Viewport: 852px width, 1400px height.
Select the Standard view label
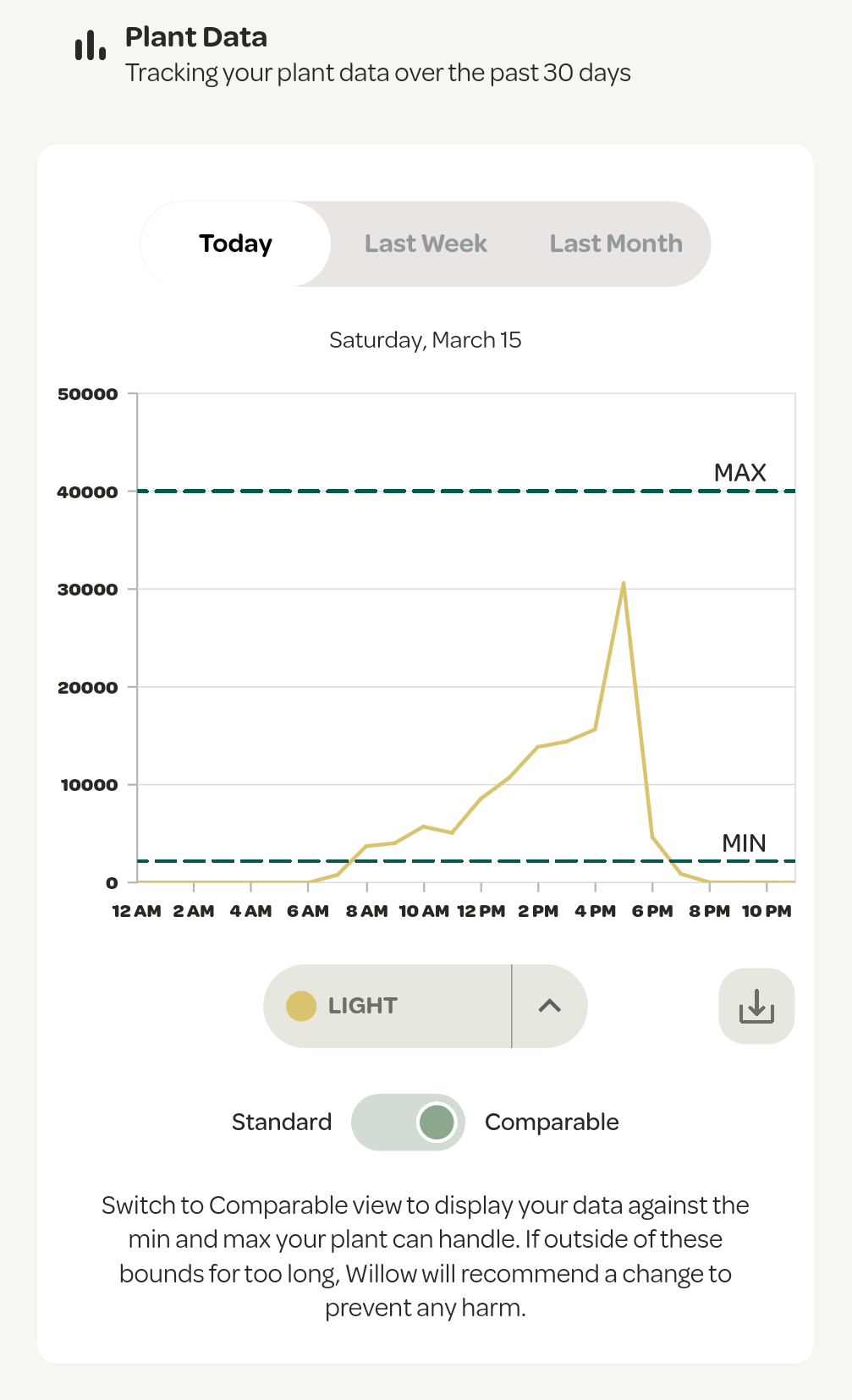click(282, 1123)
